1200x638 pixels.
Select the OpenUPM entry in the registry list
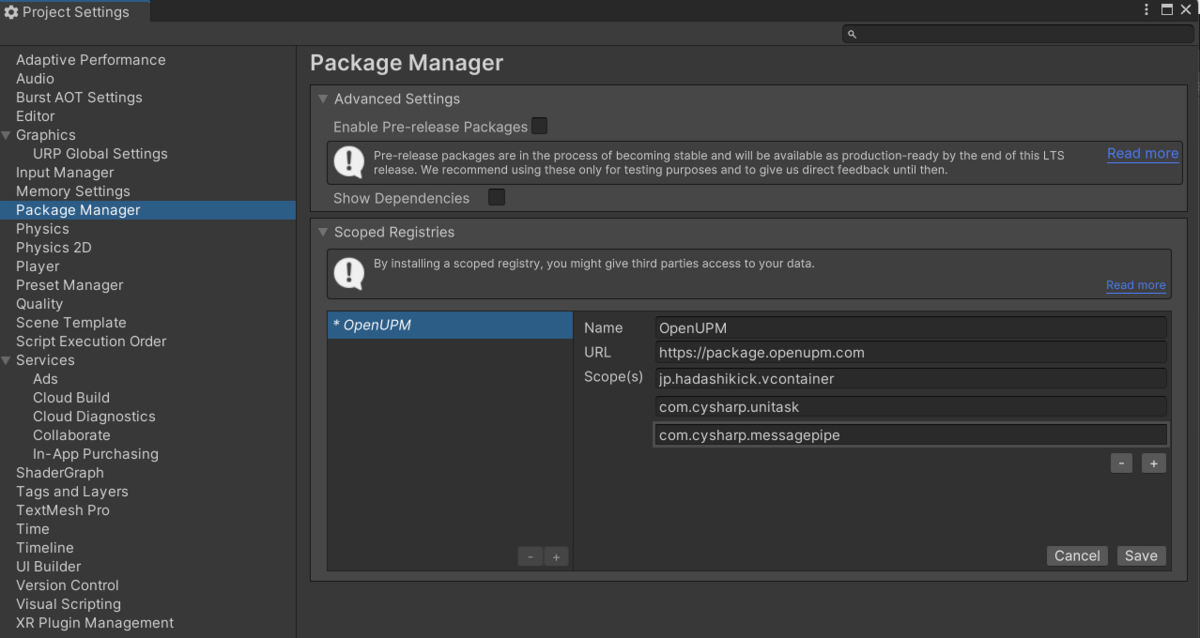click(450, 325)
